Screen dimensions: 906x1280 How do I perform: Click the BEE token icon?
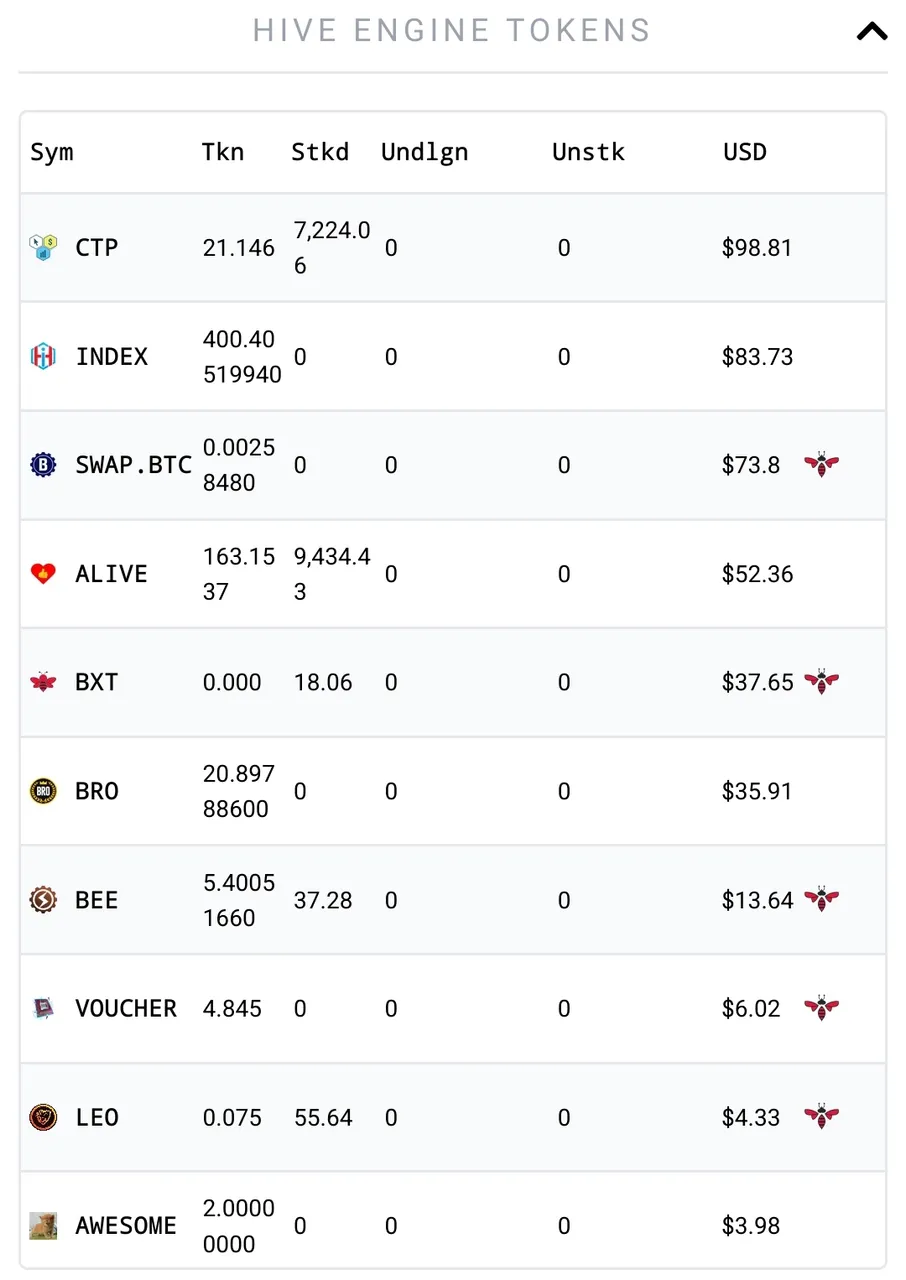tap(43, 900)
